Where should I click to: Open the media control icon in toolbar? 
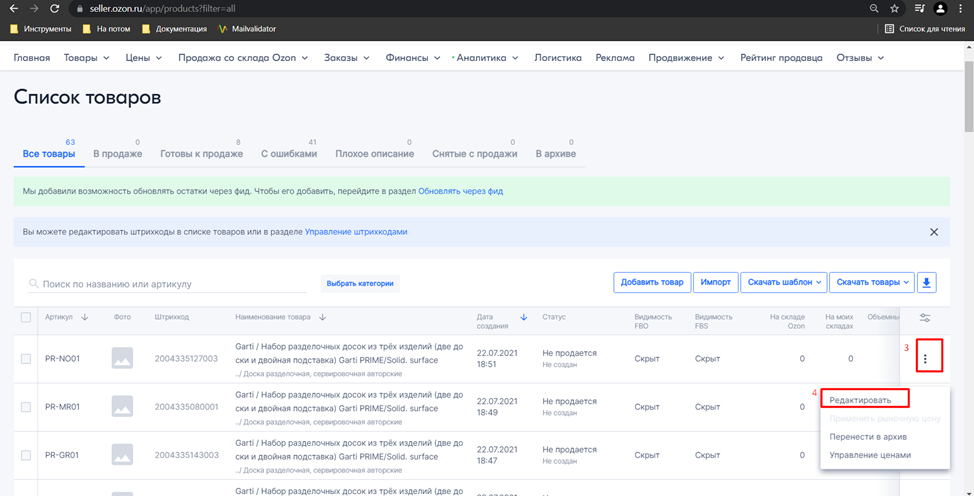(919, 9)
